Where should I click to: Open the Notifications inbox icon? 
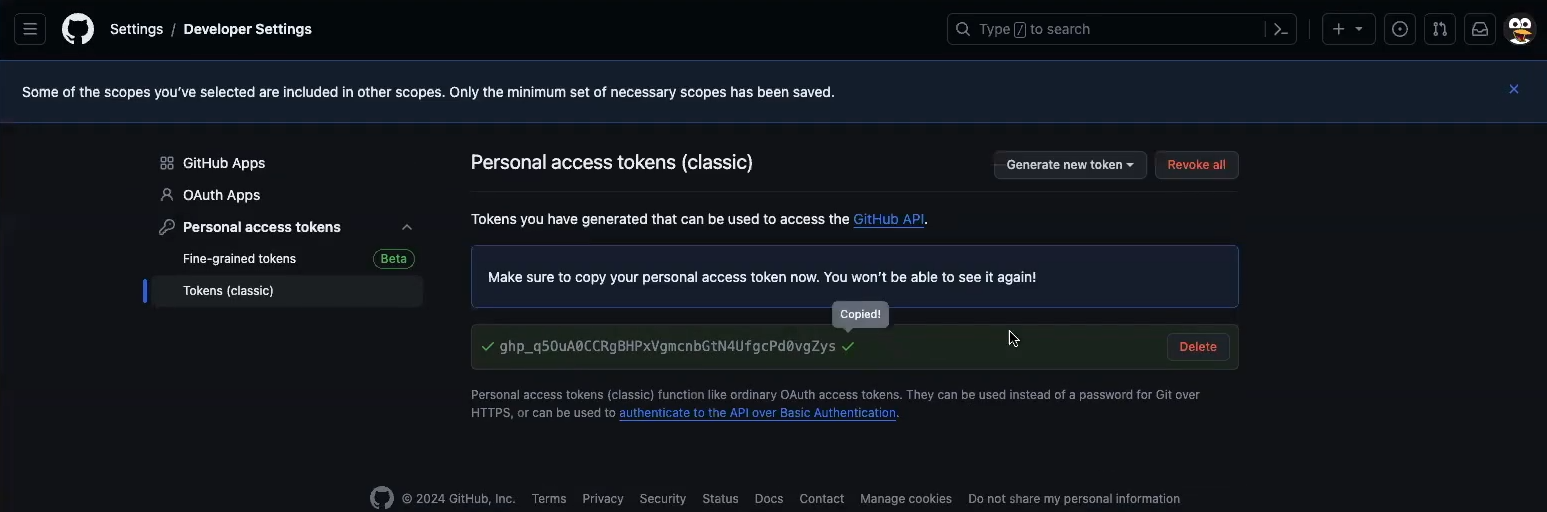coord(1480,29)
